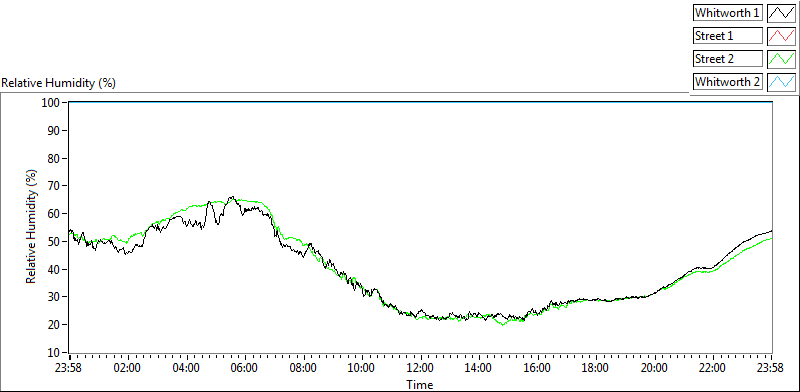Screen dimensions: 800x392
Task: Click the 10:00 time axis label
Action: tap(362, 368)
